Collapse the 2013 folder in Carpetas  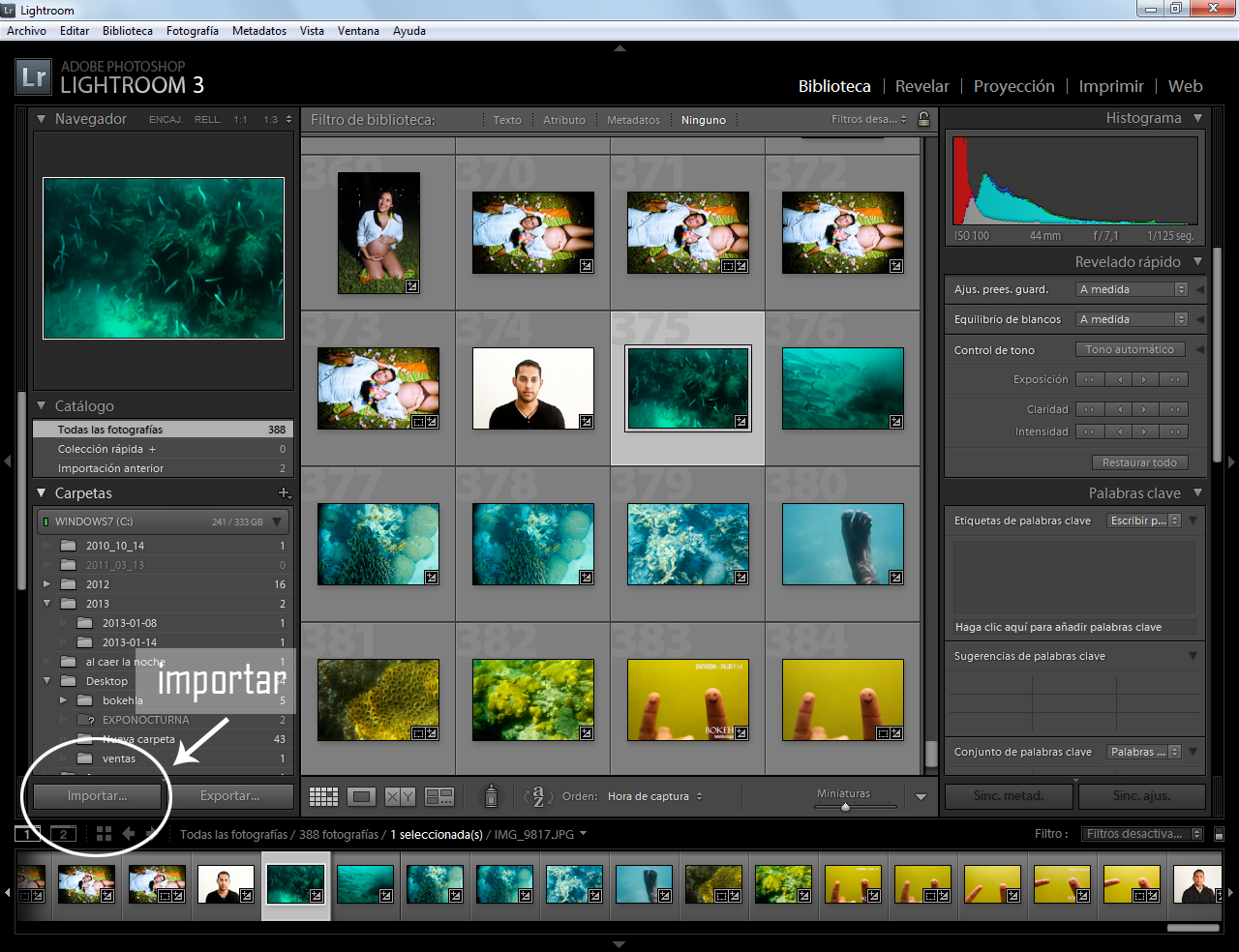click(46, 603)
